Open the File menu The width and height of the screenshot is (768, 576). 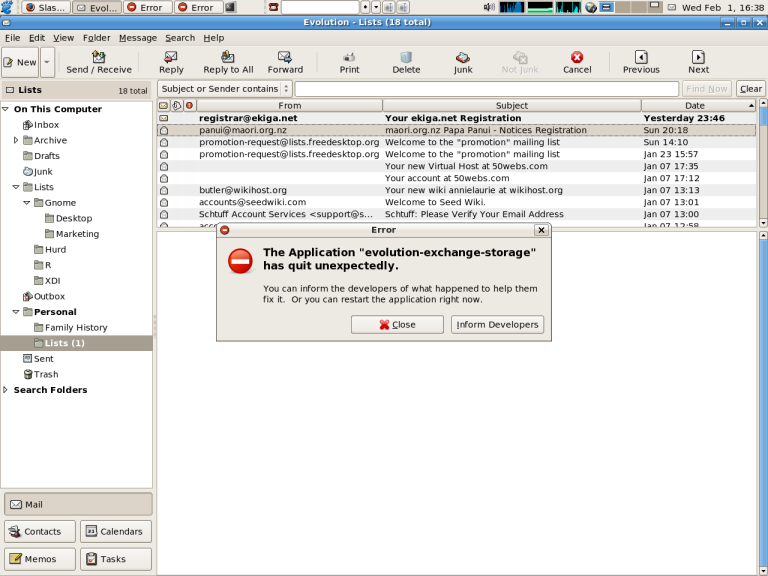[x=12, y=38]
